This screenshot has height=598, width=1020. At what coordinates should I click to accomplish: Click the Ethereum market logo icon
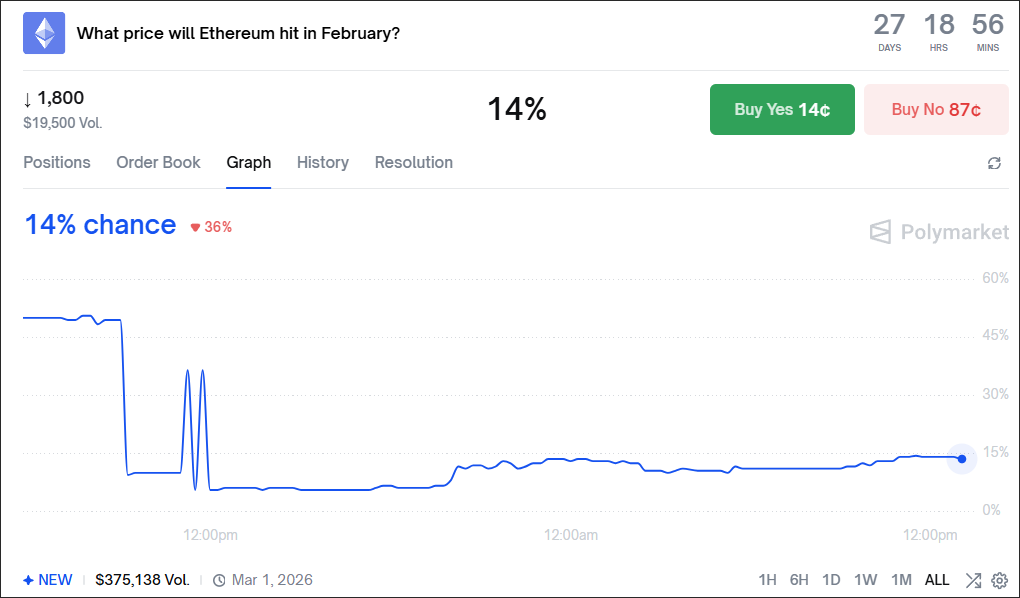coord(44,33)
